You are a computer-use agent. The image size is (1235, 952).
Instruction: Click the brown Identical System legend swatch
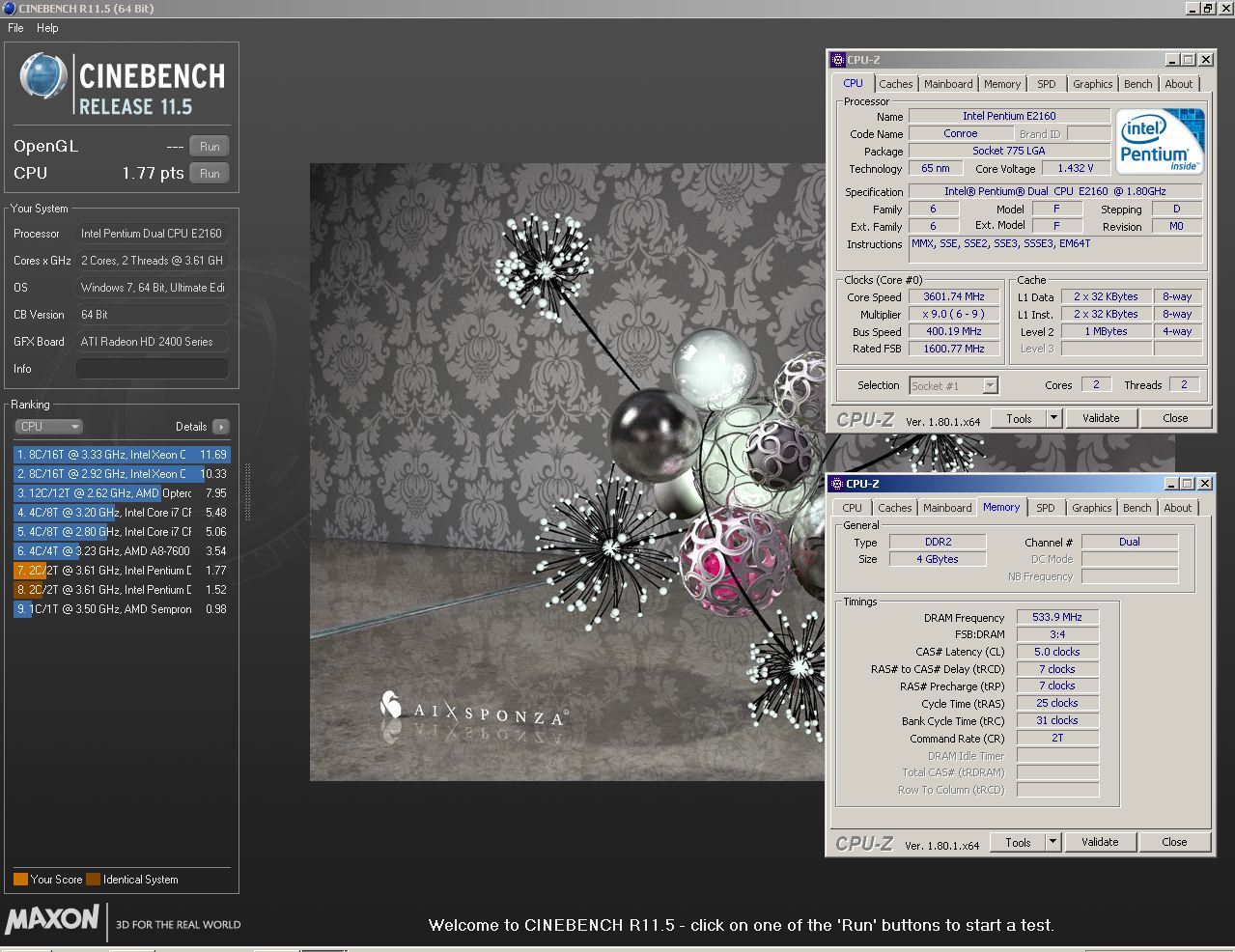[x=93, y=880]
